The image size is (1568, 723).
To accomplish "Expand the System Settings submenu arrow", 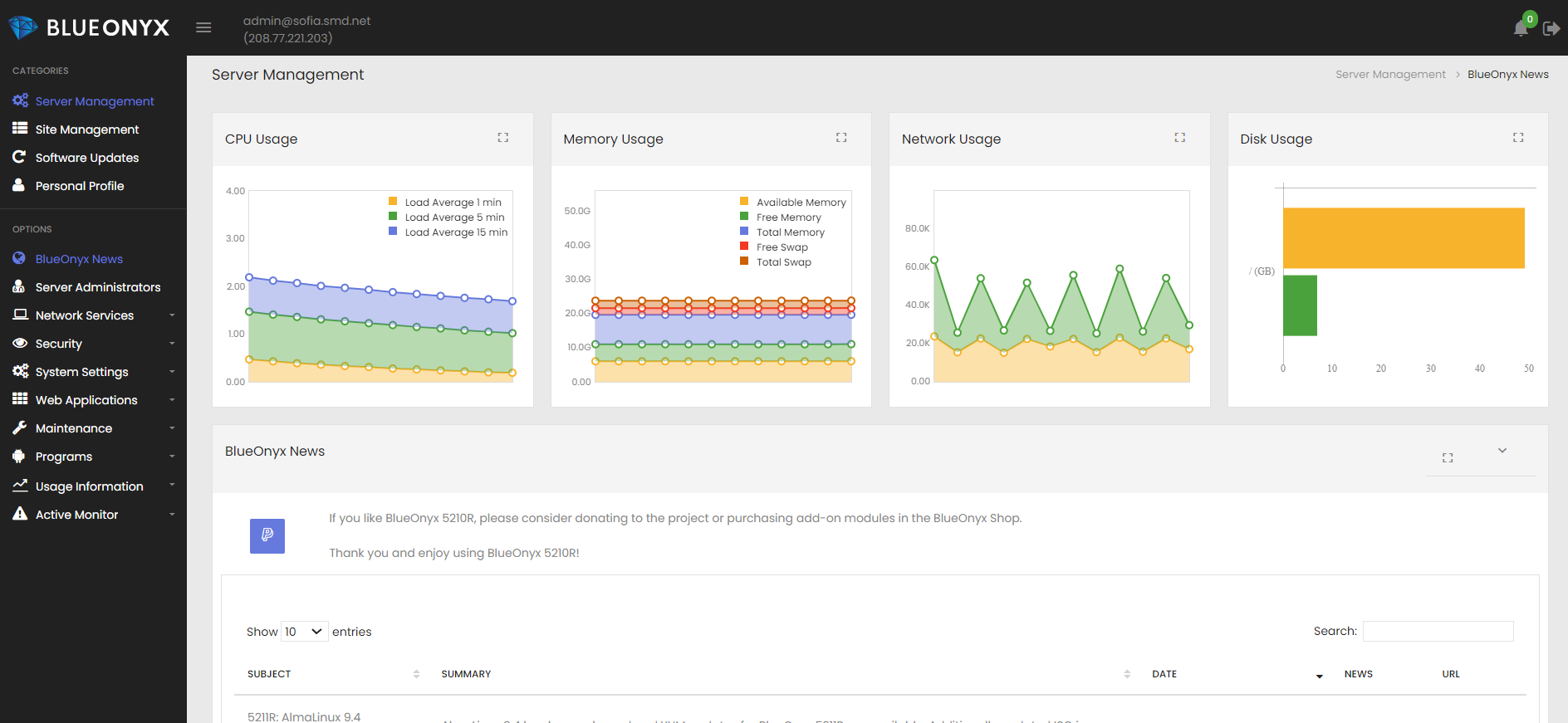I will point(172,372).
